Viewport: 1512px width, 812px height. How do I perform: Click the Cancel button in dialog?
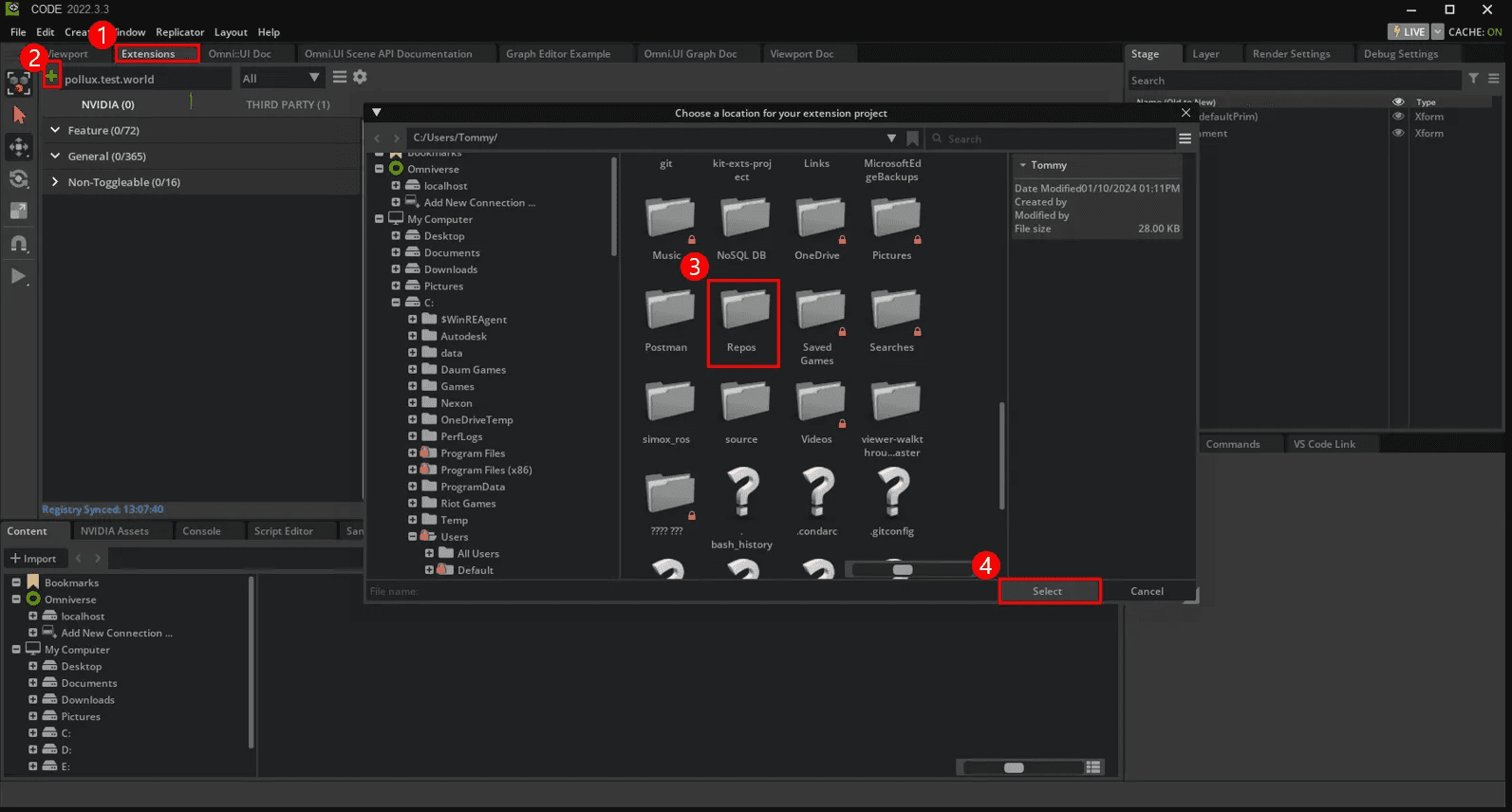(x=1147, y=591)
